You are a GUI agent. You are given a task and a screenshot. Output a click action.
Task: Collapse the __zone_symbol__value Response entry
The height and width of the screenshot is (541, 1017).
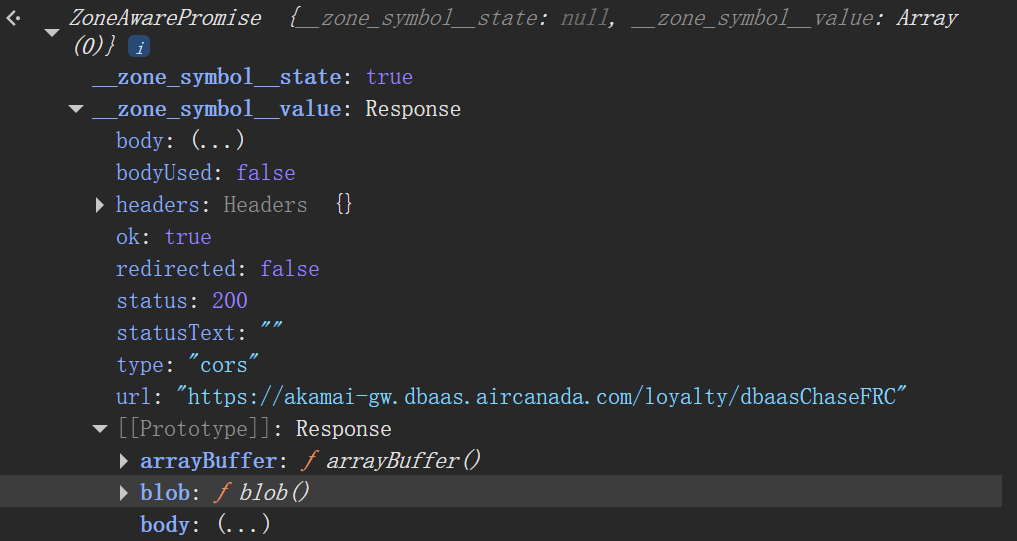point(76,109)
